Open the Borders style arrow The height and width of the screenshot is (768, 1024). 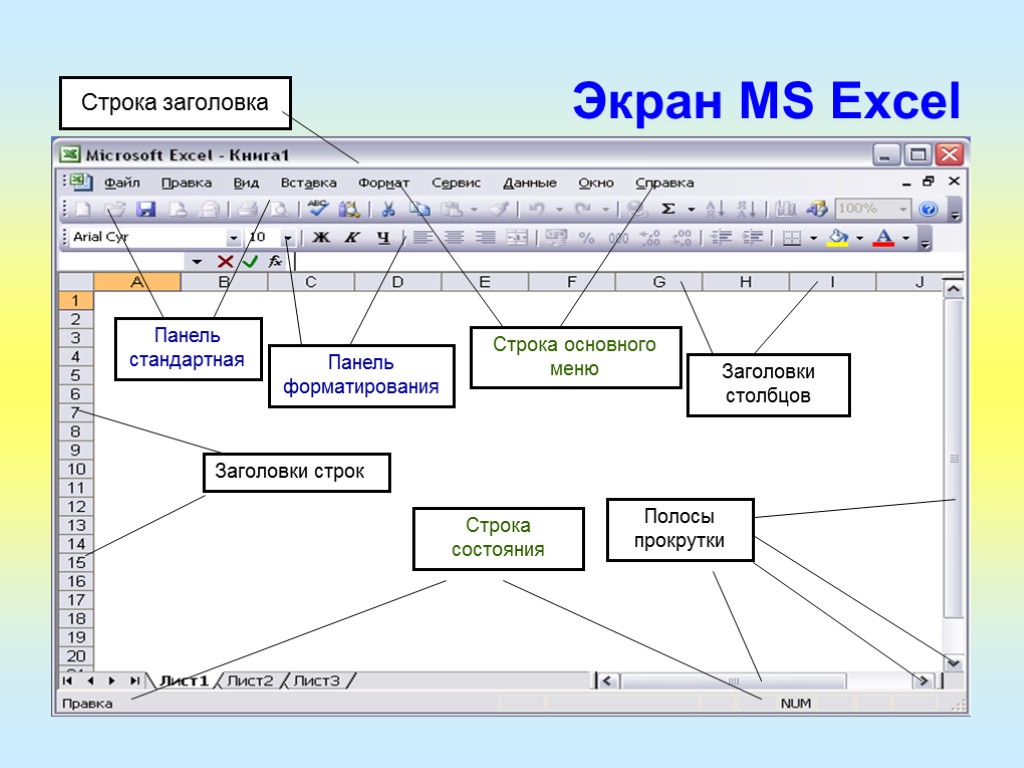coord(814,238)
